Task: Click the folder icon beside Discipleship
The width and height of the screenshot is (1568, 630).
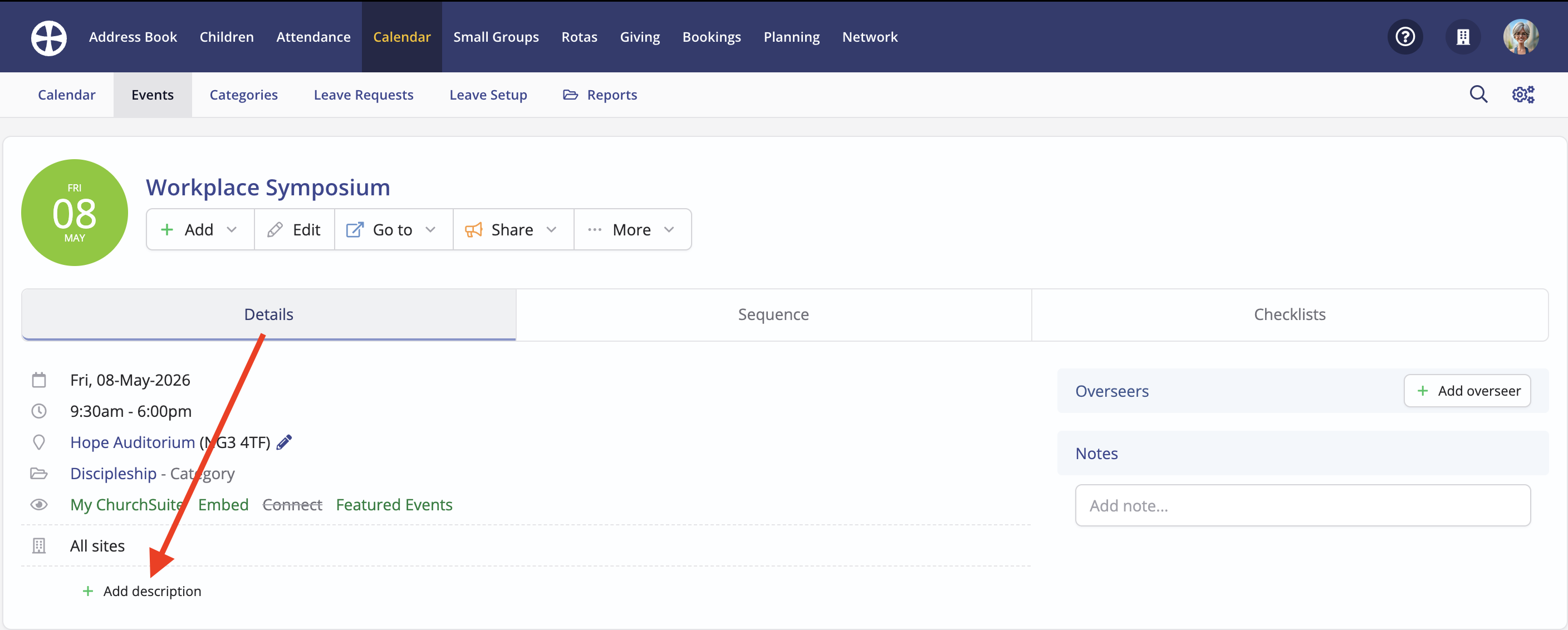Action: (x=39, y=473)
